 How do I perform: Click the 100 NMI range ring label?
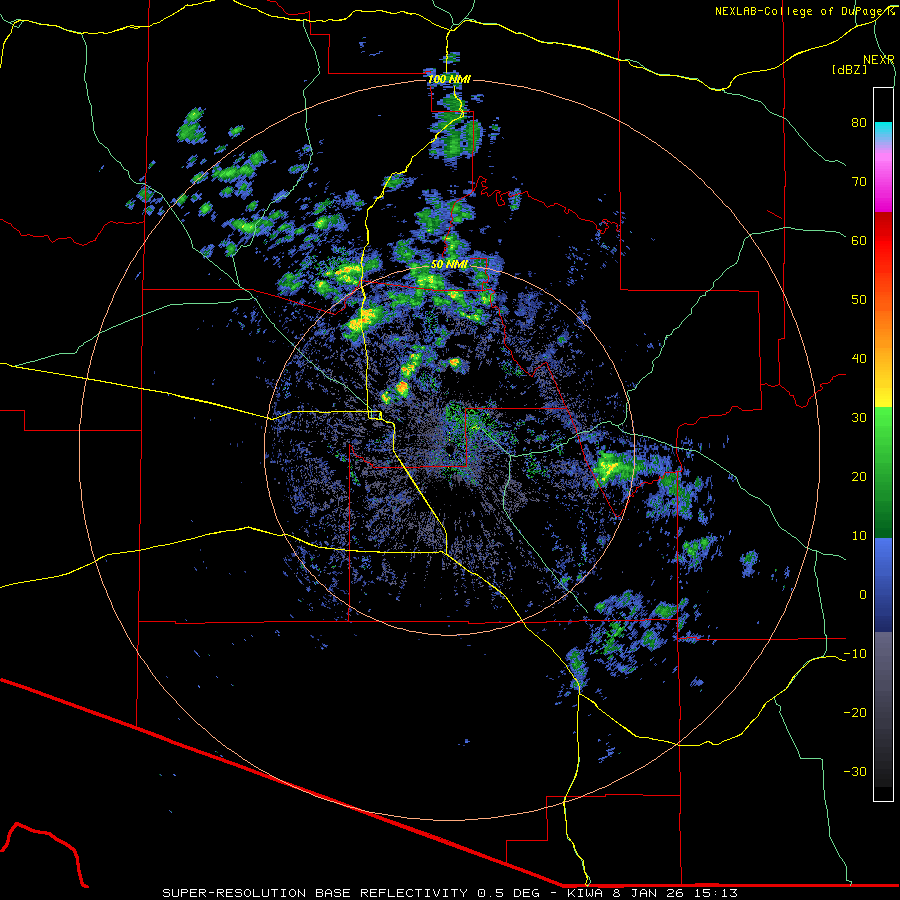click(449, 79)
